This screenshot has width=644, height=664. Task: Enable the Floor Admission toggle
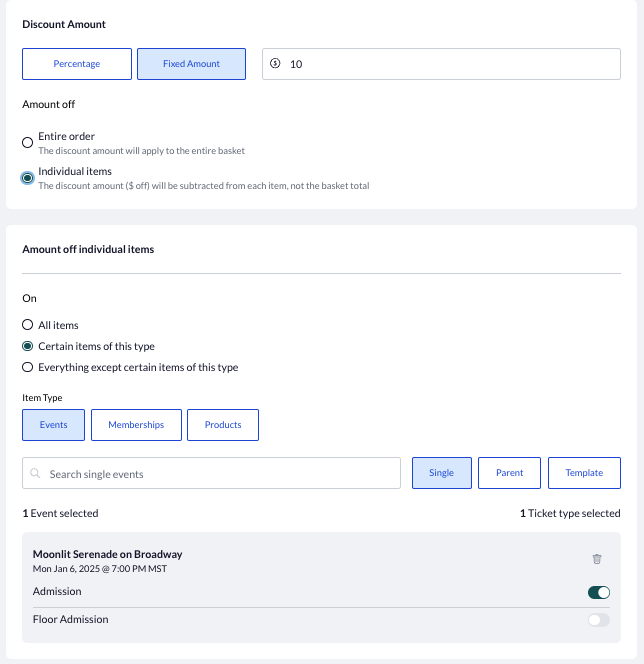click(599, 620)
